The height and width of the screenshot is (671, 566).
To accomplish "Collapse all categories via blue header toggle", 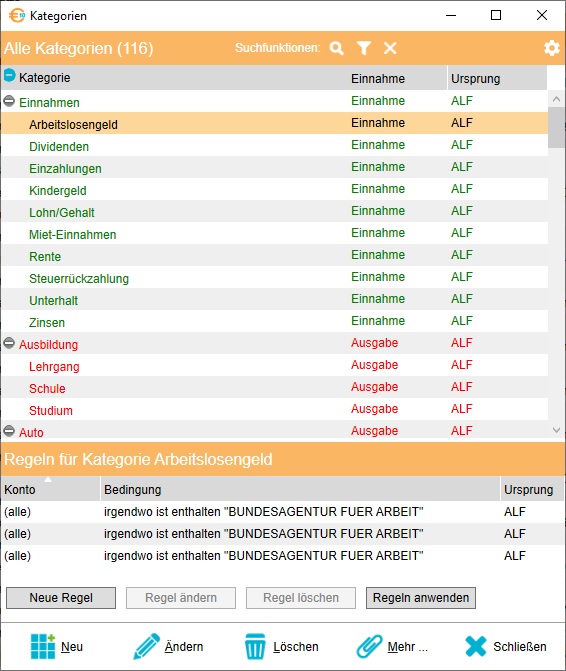I will pos(9,76).
